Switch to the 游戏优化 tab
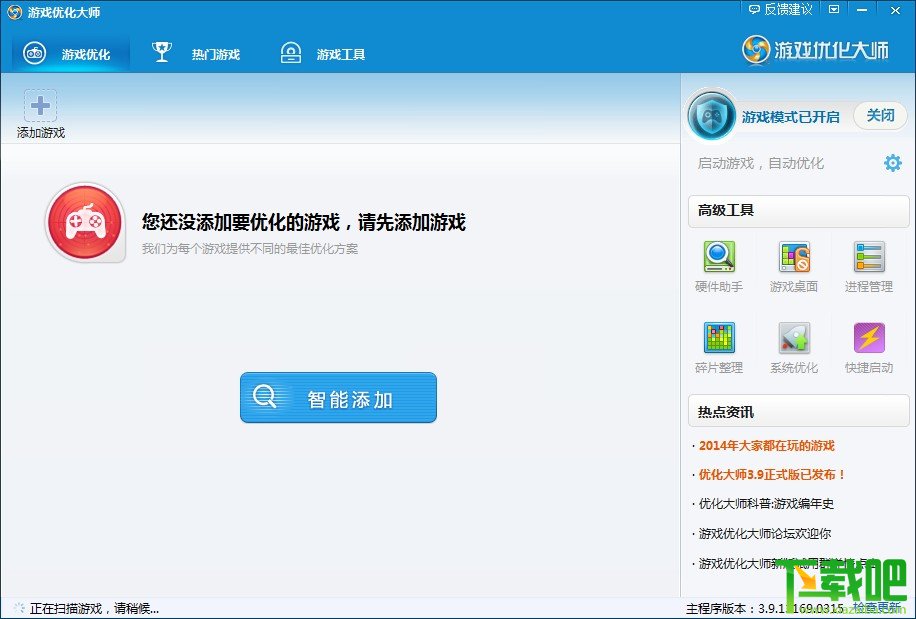The width and height of the screenshot is (916, 619). [70, 54]
